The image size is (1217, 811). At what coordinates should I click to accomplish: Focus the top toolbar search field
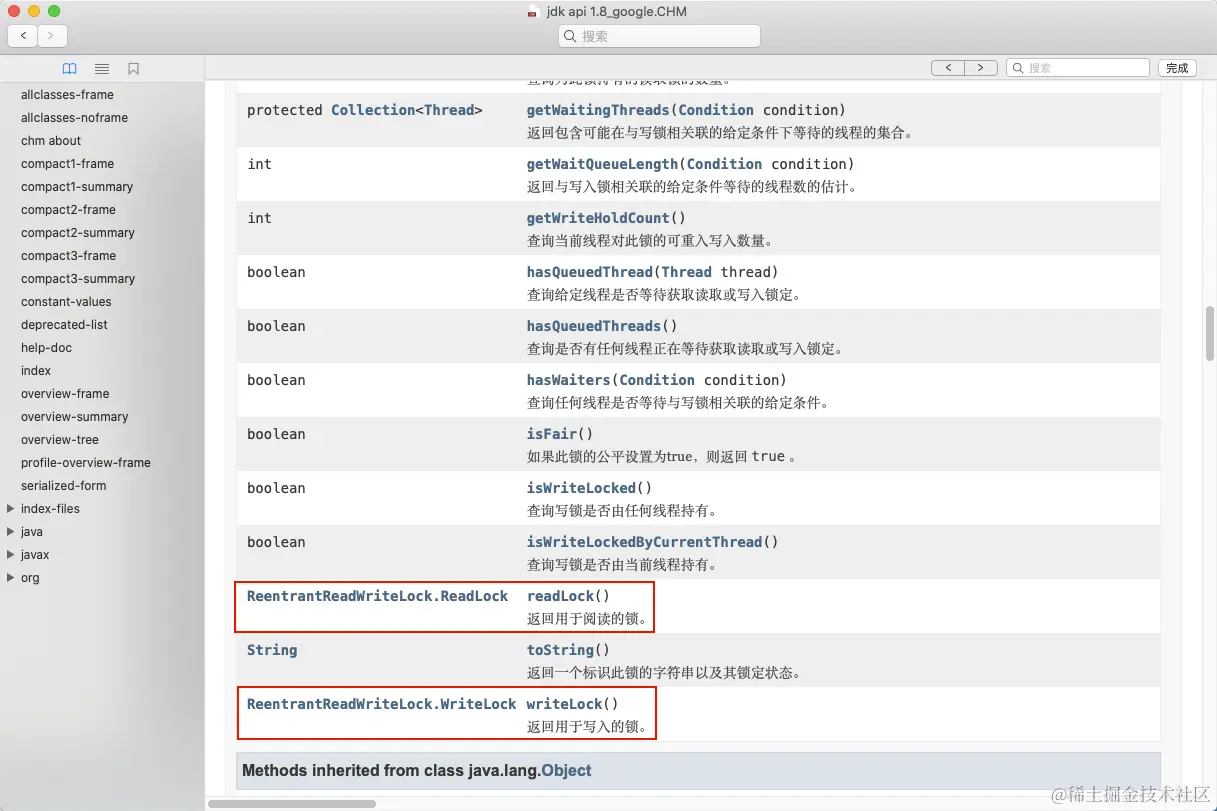[659, 36]
